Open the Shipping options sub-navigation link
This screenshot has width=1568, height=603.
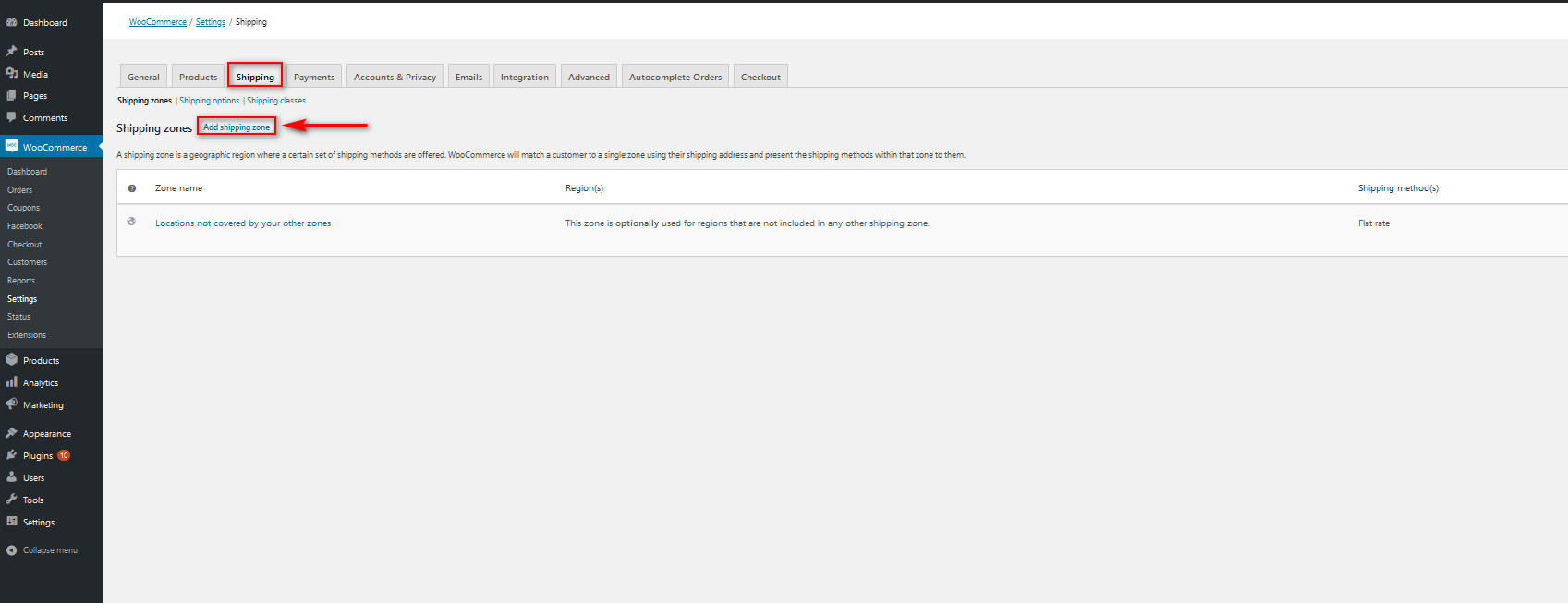click(209, 101)
